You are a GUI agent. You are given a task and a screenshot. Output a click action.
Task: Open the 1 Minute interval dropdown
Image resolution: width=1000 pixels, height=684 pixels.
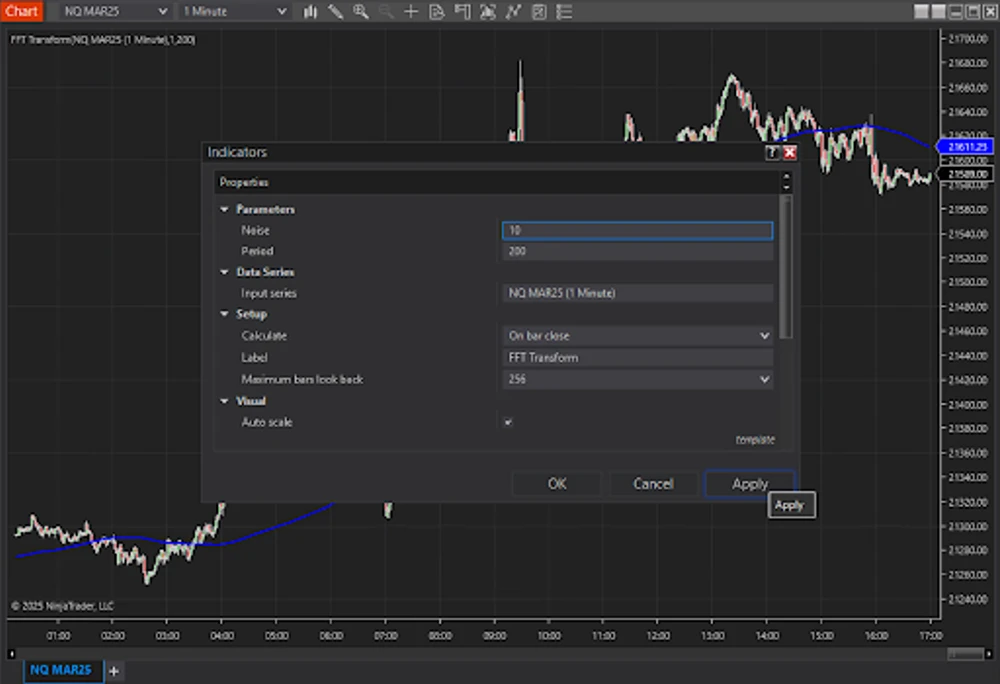234,11
